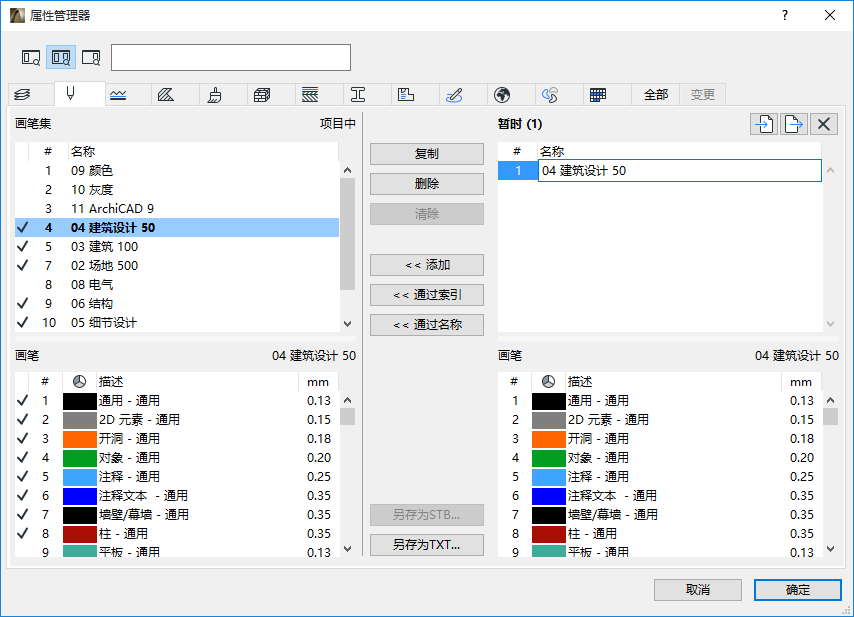
Task: Select 墙壁/幕墙 - 通用 row in right list
Action: [x=660, y=515]
